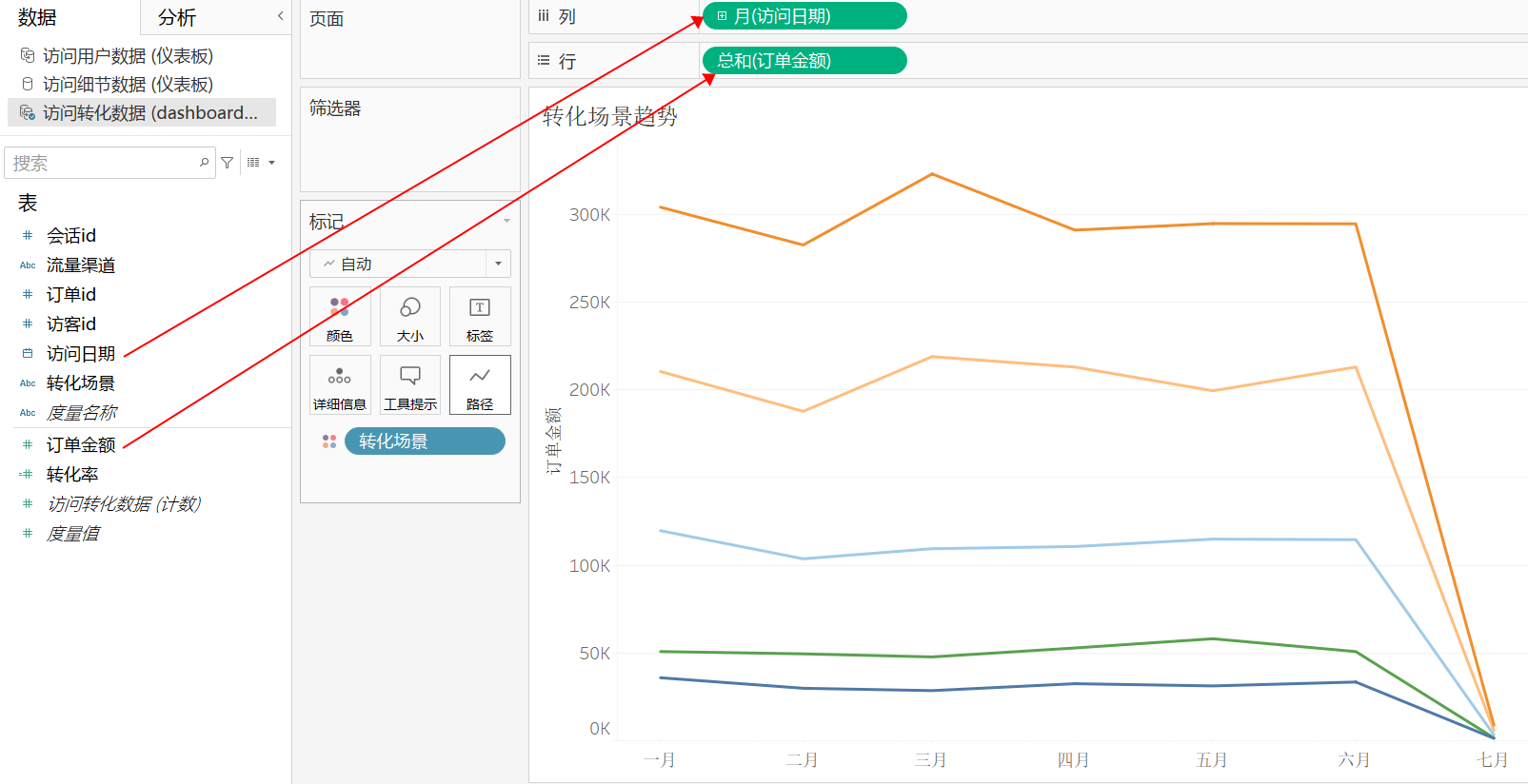The image size is (1528, 784).
Task: Select the 三月 header on the x-axis
Action: coord(930,759)
